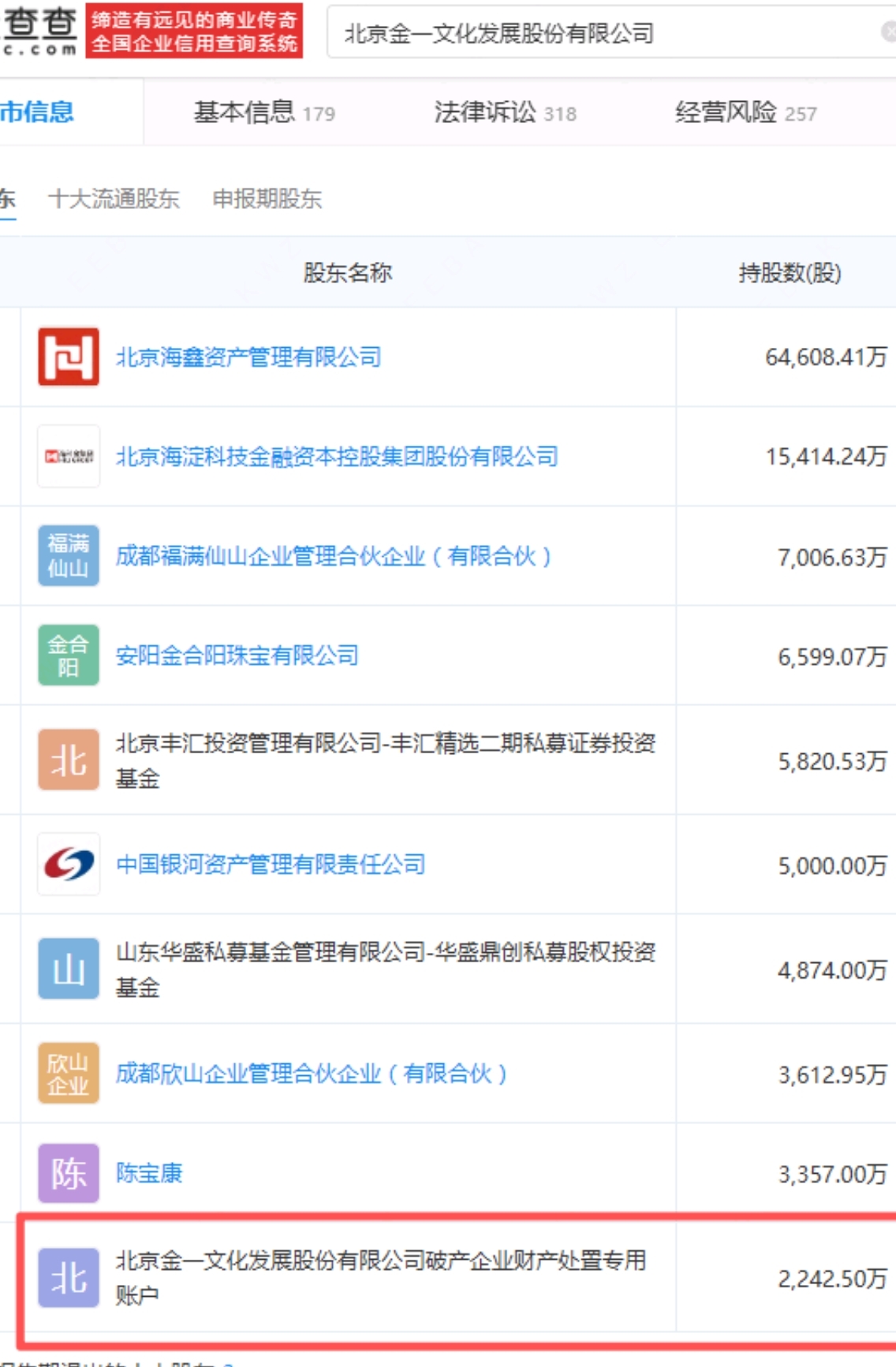Click the 64,608.41万 share count
896x1367 pixels.
(826, 357)
